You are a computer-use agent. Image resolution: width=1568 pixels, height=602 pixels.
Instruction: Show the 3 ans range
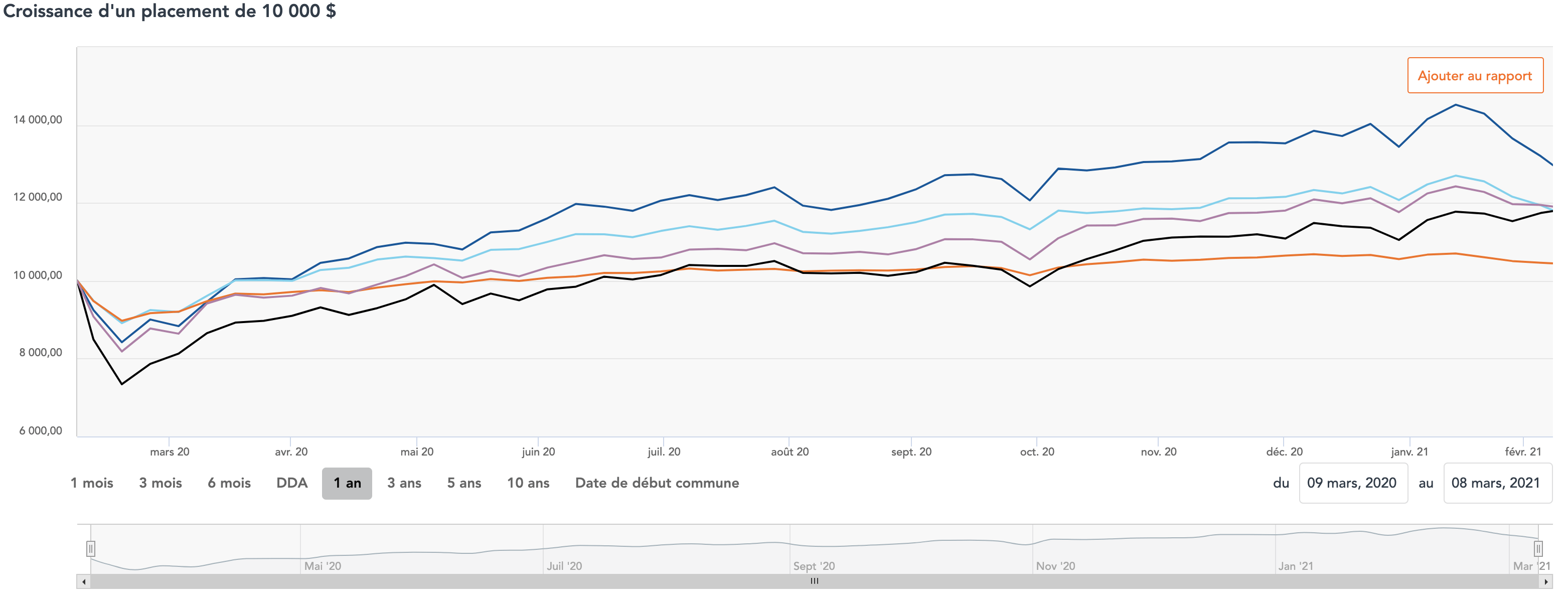pyautogui.click(x=404, y=483)
